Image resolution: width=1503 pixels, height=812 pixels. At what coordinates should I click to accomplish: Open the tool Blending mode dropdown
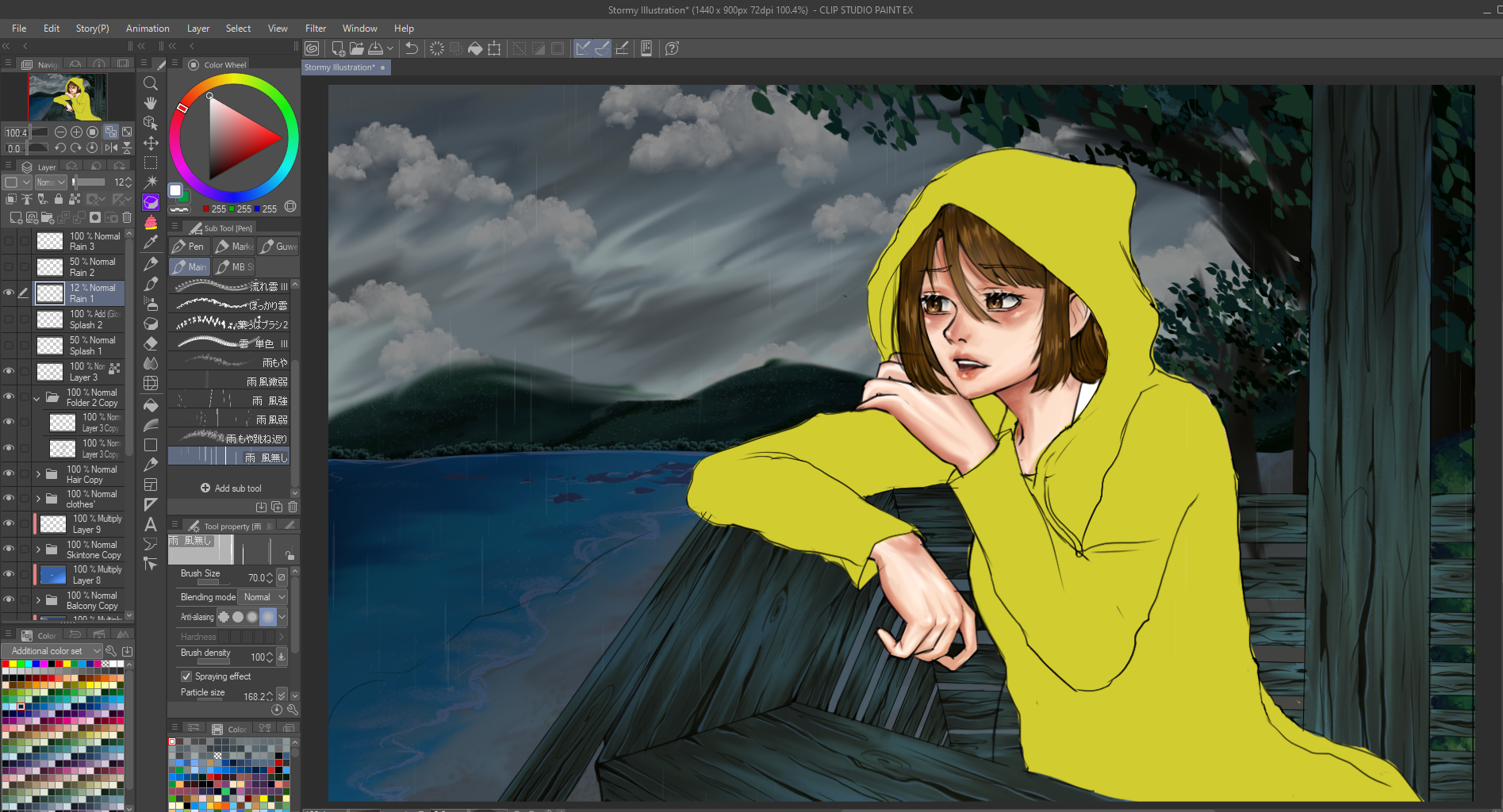tap(263, 597)
